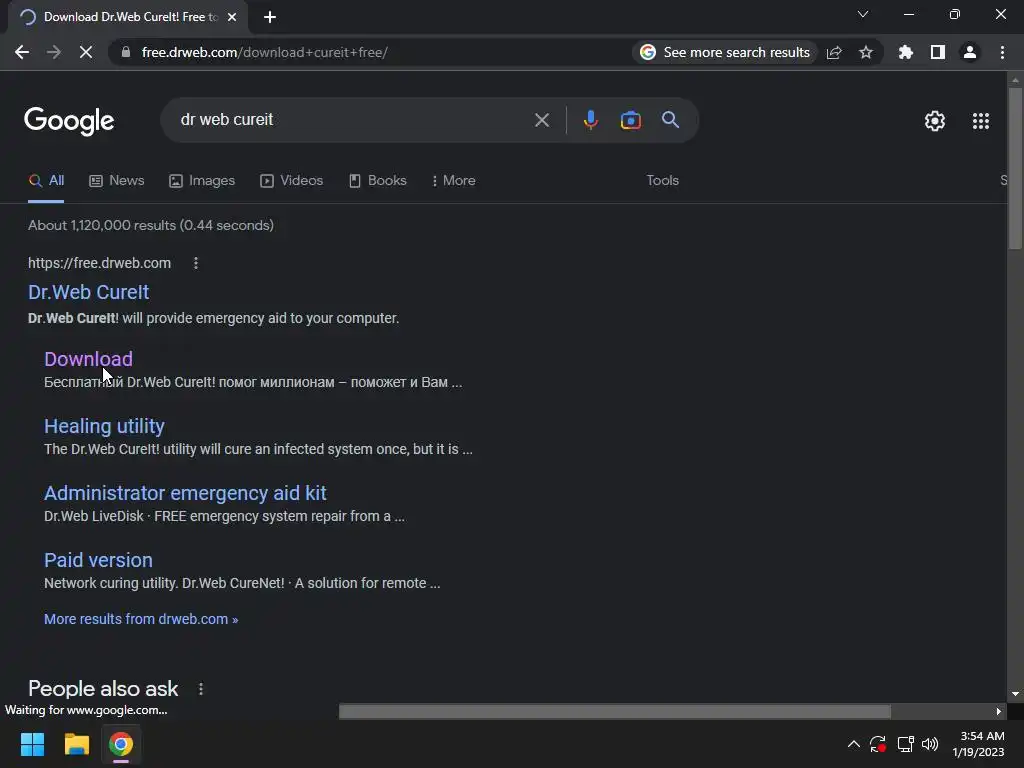Click the horizontal scrollbar right arrow
This screenshot has width=1024, height=768.
point(999,711)
